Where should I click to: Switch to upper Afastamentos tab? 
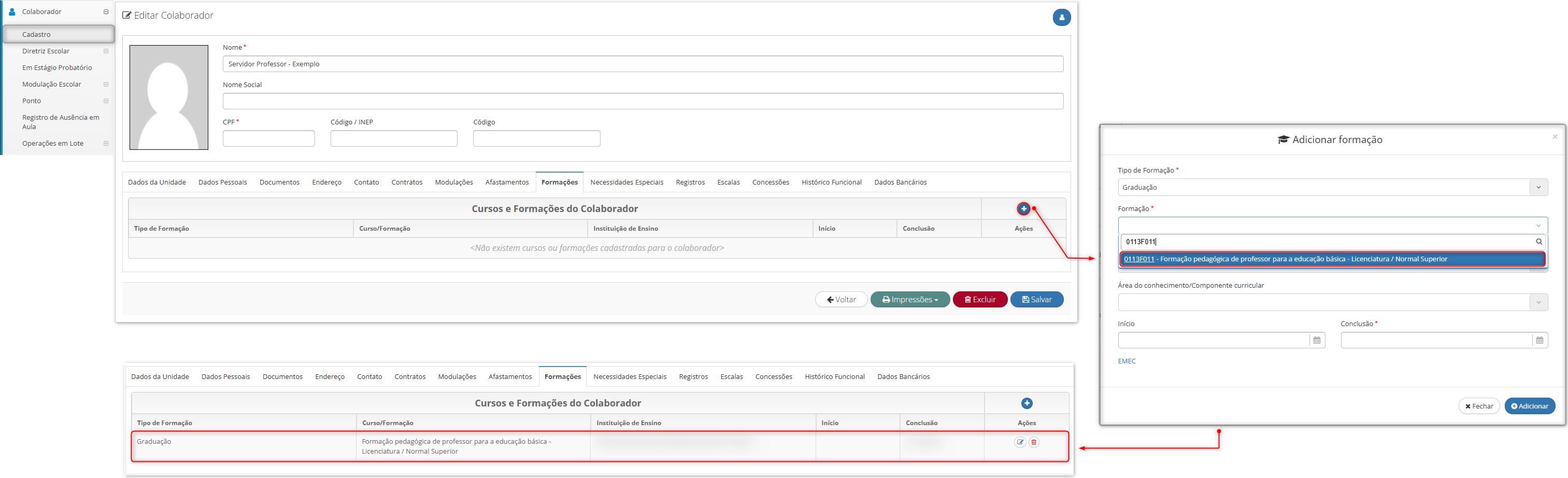507,182
